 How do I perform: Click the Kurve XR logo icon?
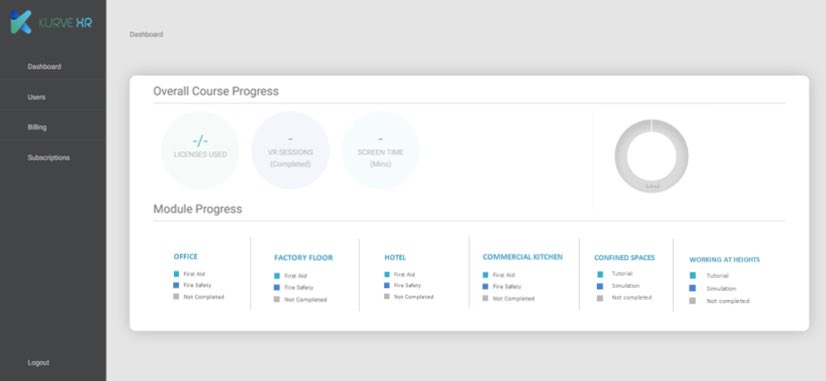point(21,22)
